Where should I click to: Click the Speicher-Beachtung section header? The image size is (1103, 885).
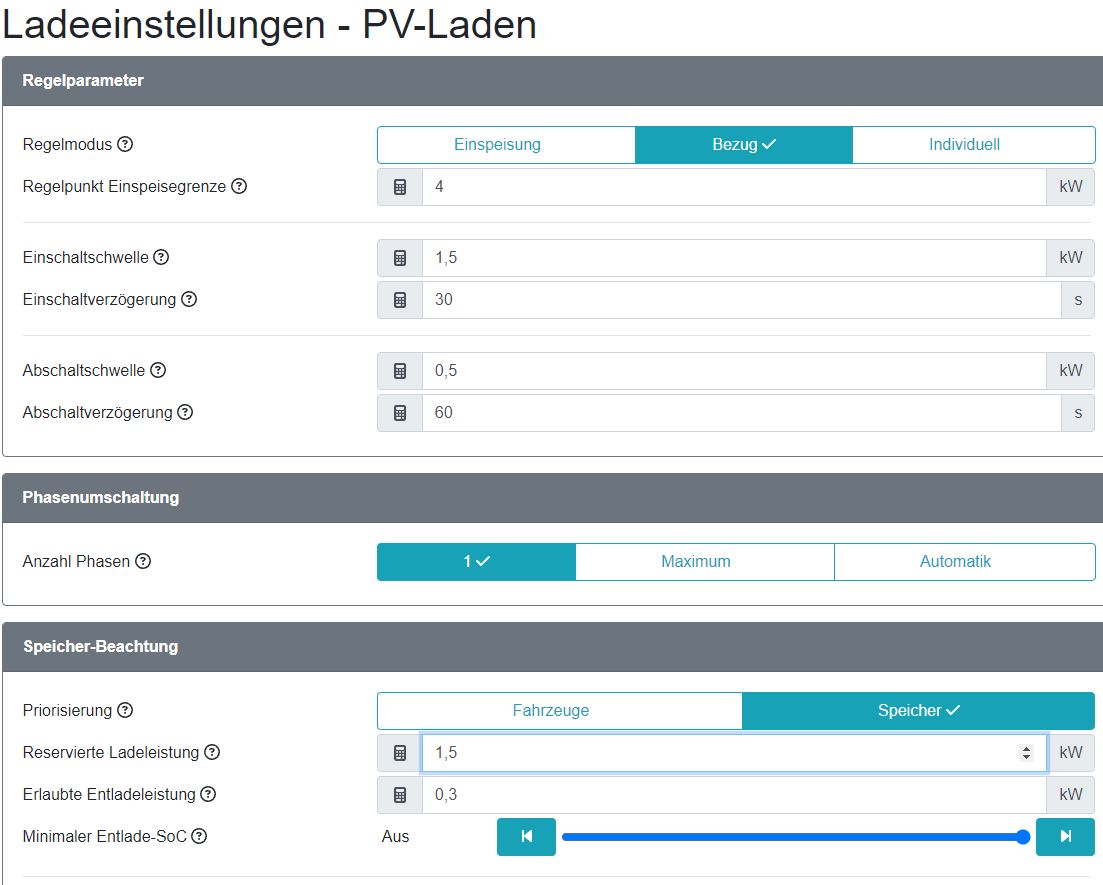point(553,647)
